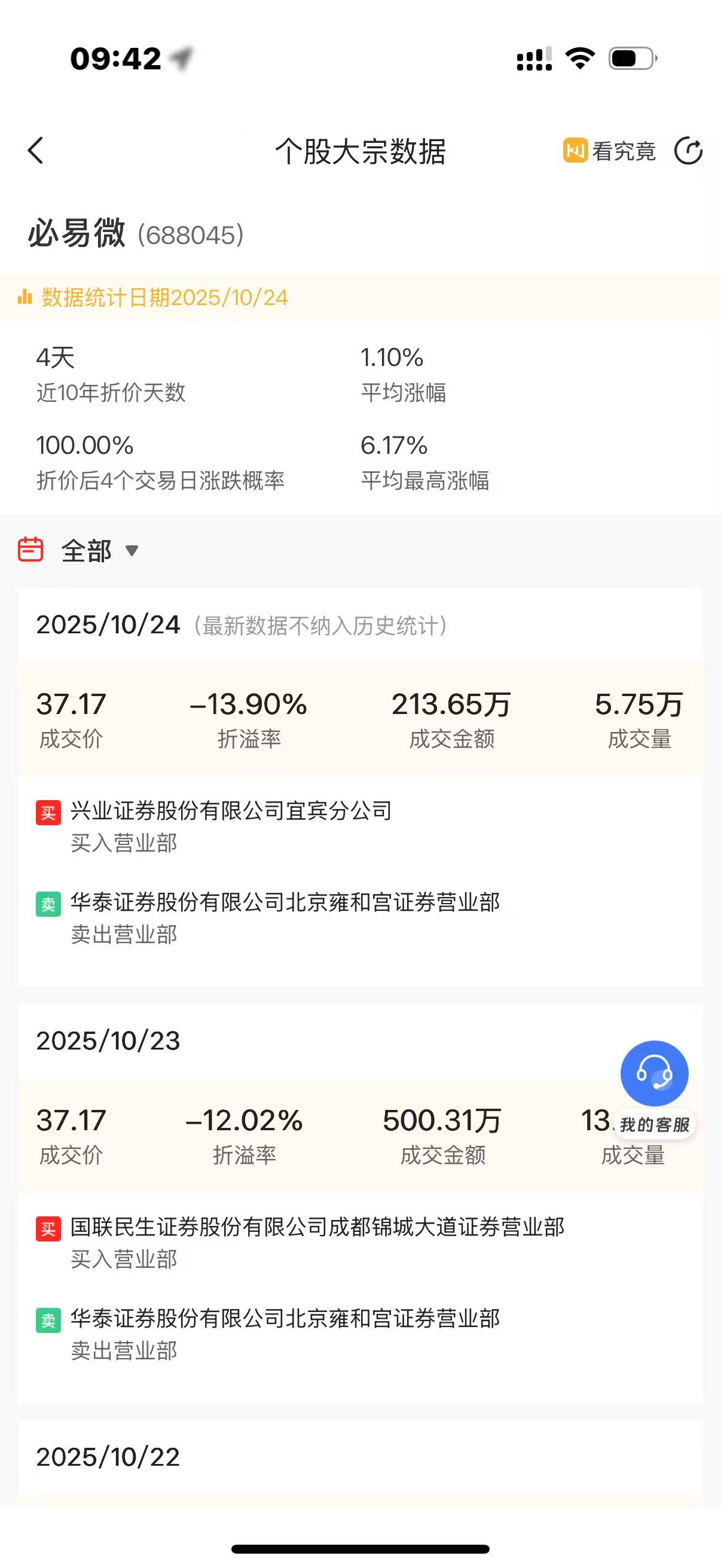Image resolution: width=721 pixels, height=1568 pixels.
Task: Tap the 2025/10/24 date header
Action: [108, 625]
